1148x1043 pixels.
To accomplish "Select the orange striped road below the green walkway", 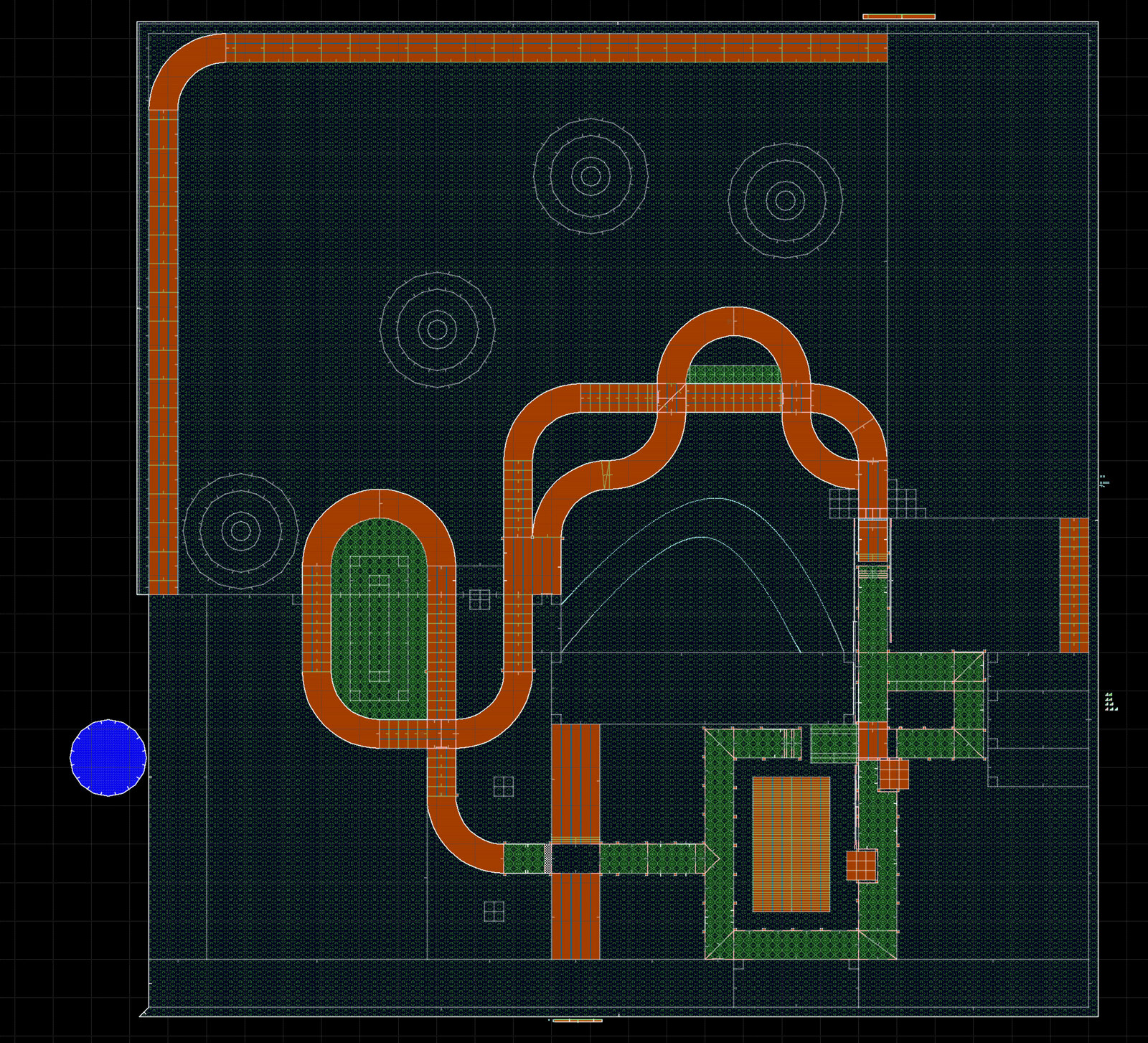I will [575, 916].
